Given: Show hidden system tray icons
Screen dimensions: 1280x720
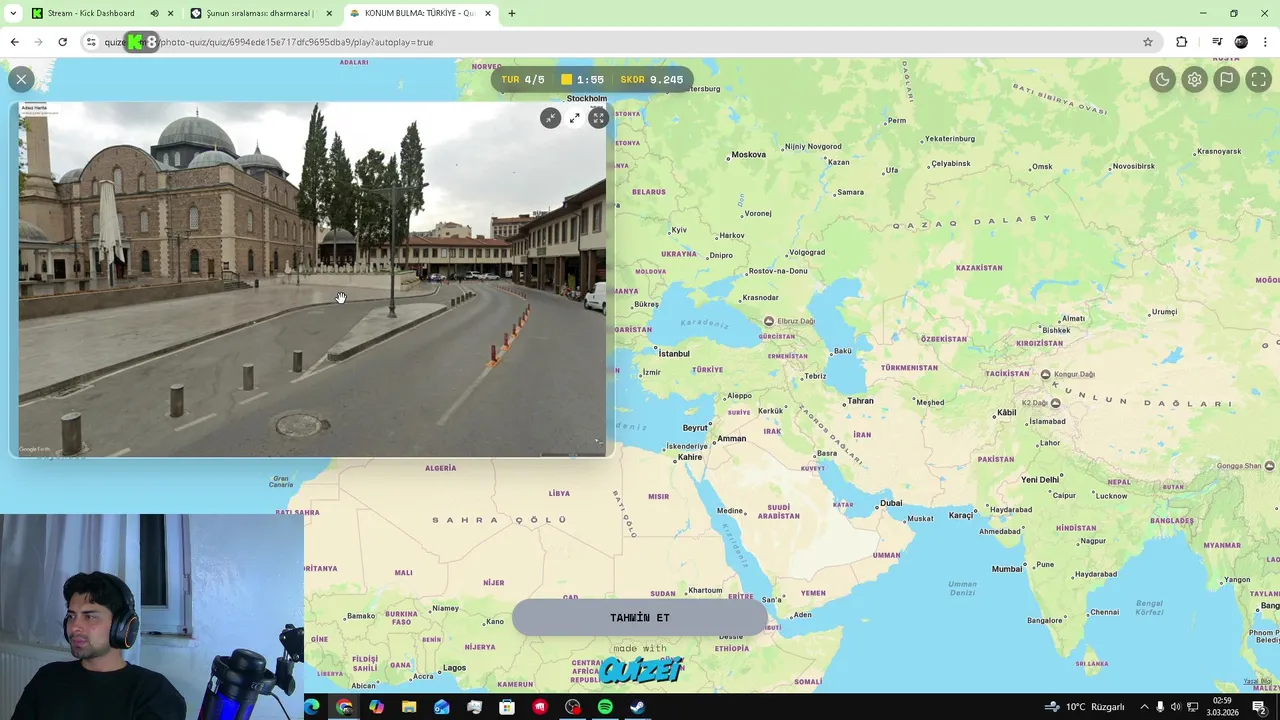Looking at the screenshot, I should click(1144, 707).
